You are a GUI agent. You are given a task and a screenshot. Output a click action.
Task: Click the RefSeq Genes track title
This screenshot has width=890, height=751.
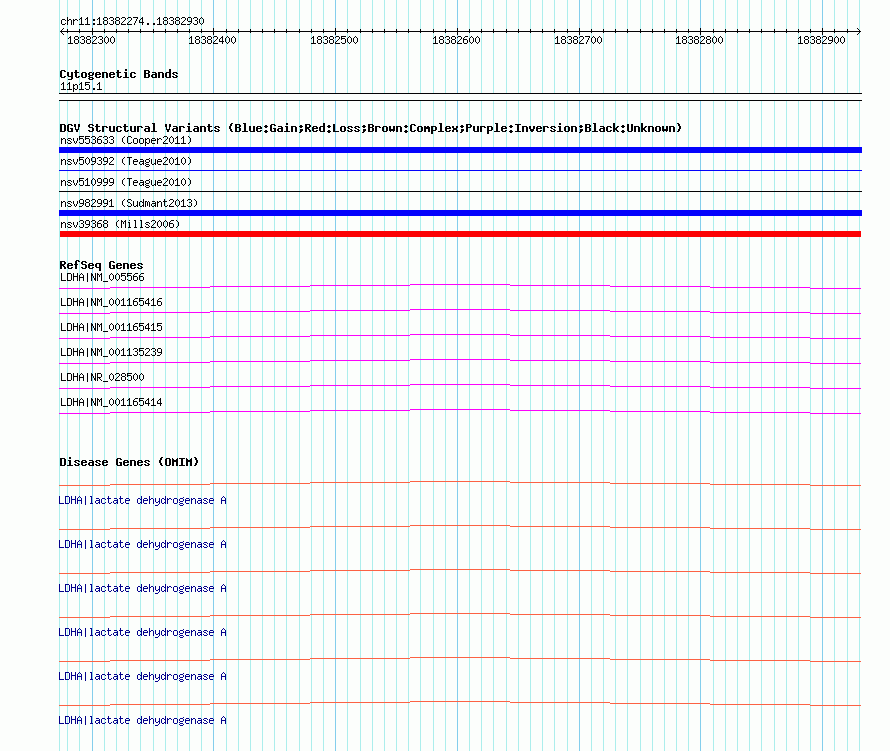101,265
